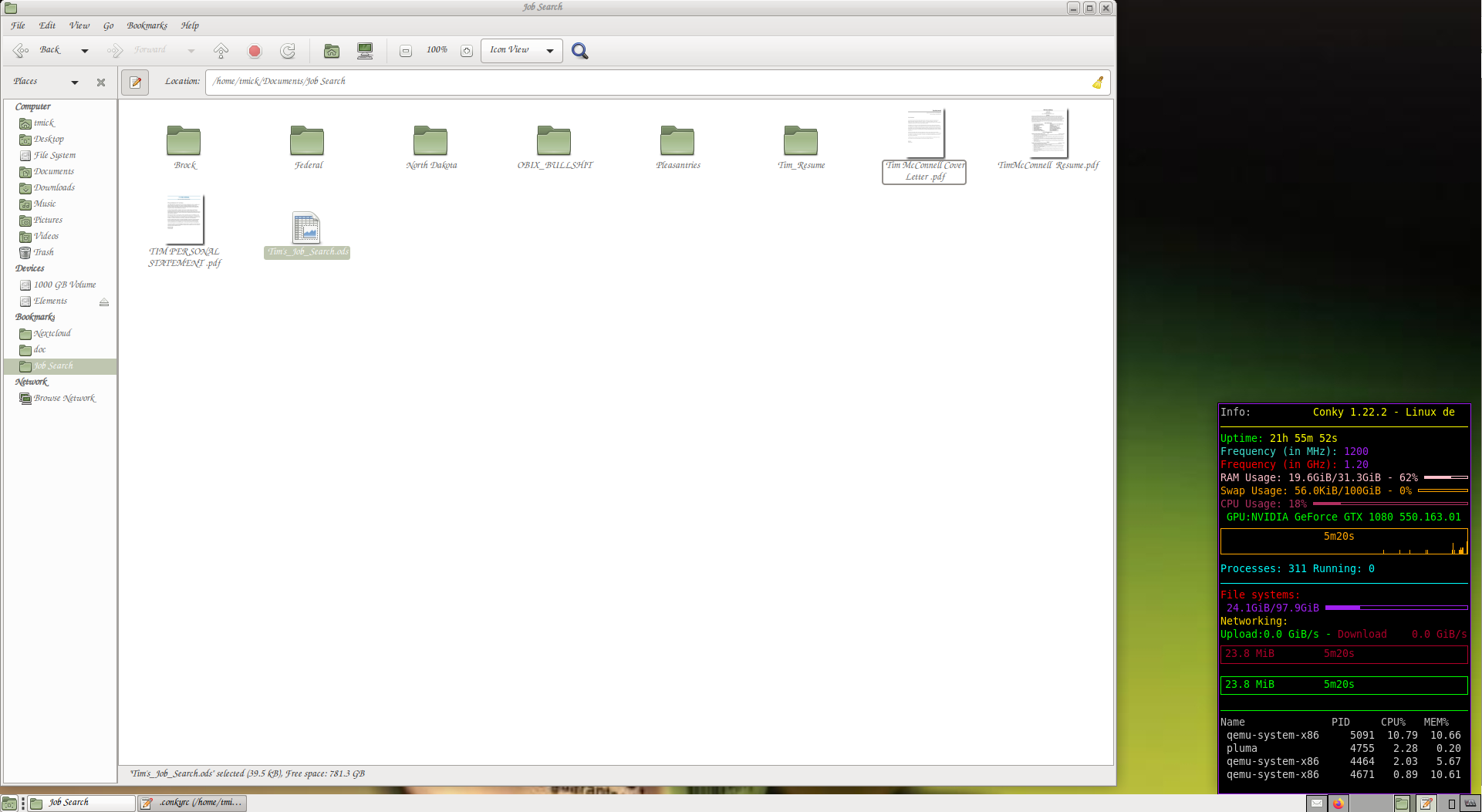
Task: Open the Home folder icon
Action: [332, 51]
